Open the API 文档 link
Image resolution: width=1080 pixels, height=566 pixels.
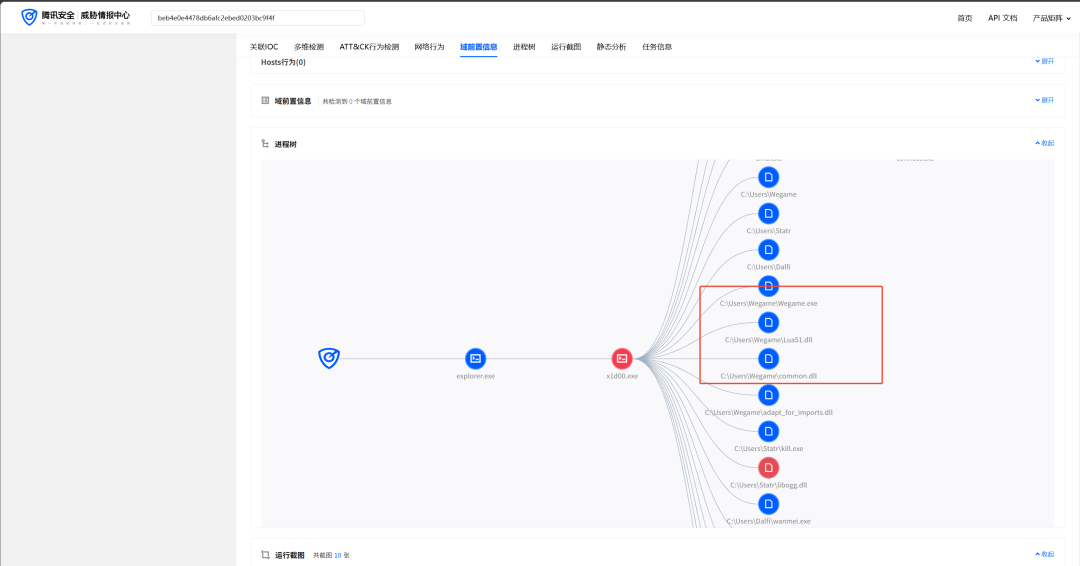pyautogui.click(x=1002, y=19)
